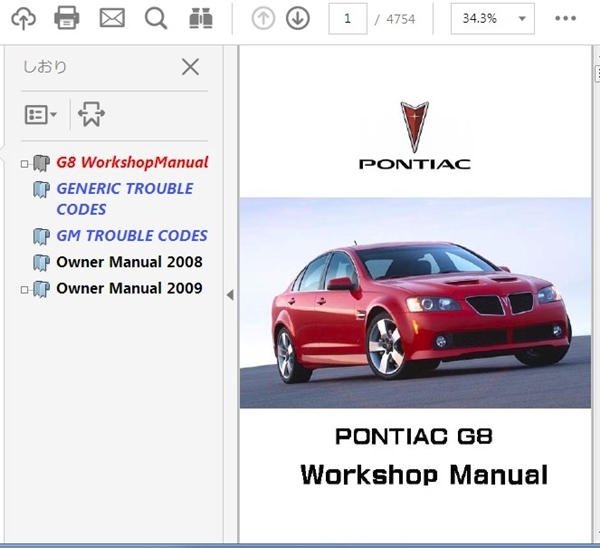The height and width of the screenshot is (548, 600).
Task: Open the 34.3% zoom dropdown
Action: click(492, 18)
